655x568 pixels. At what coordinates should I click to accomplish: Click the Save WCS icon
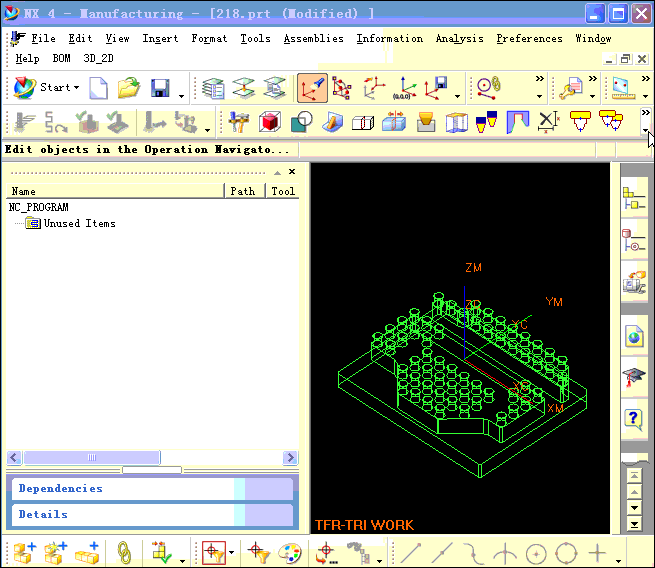436,88
